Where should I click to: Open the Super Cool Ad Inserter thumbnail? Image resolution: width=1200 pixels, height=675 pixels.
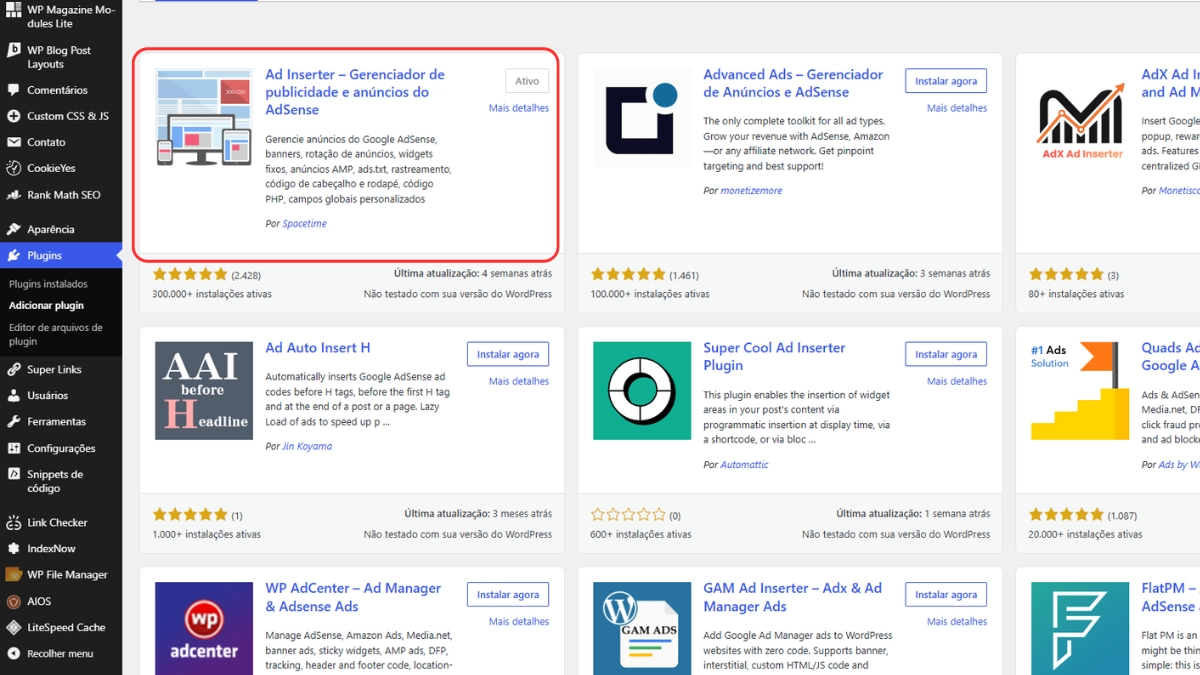642,391
